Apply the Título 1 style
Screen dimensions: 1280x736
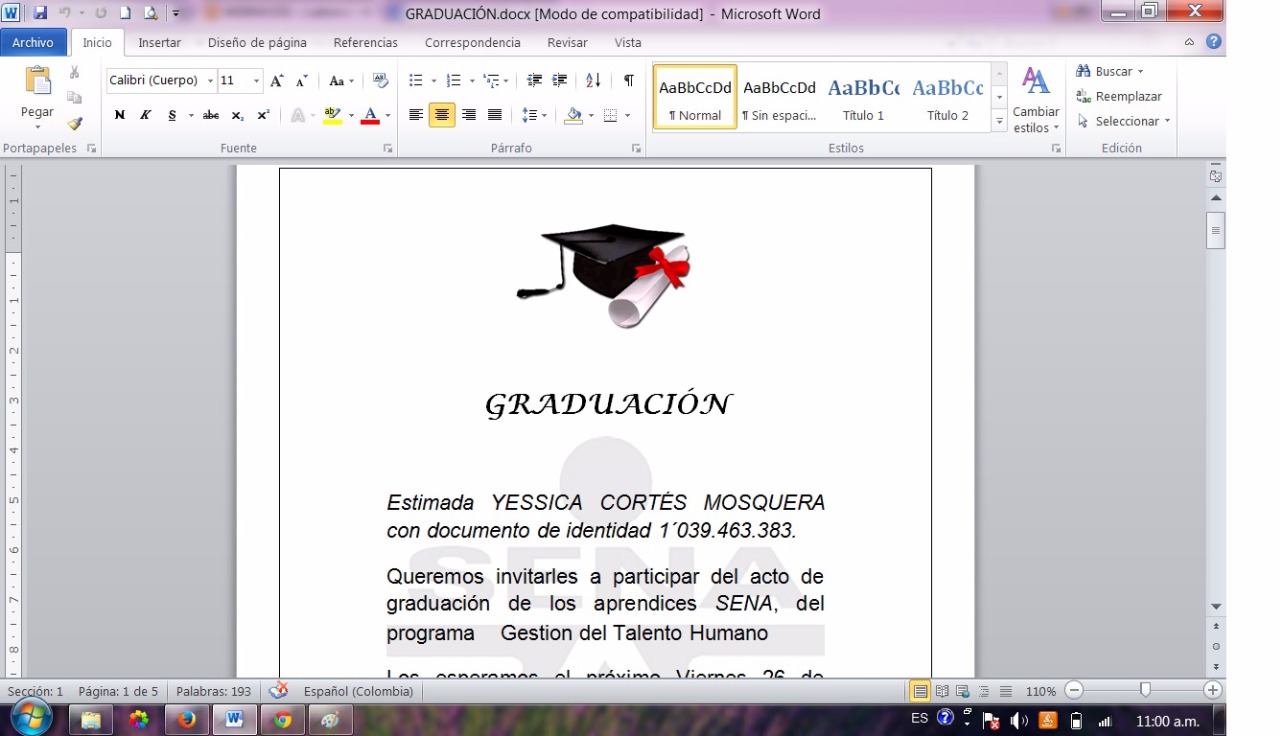tap(863, 97)
